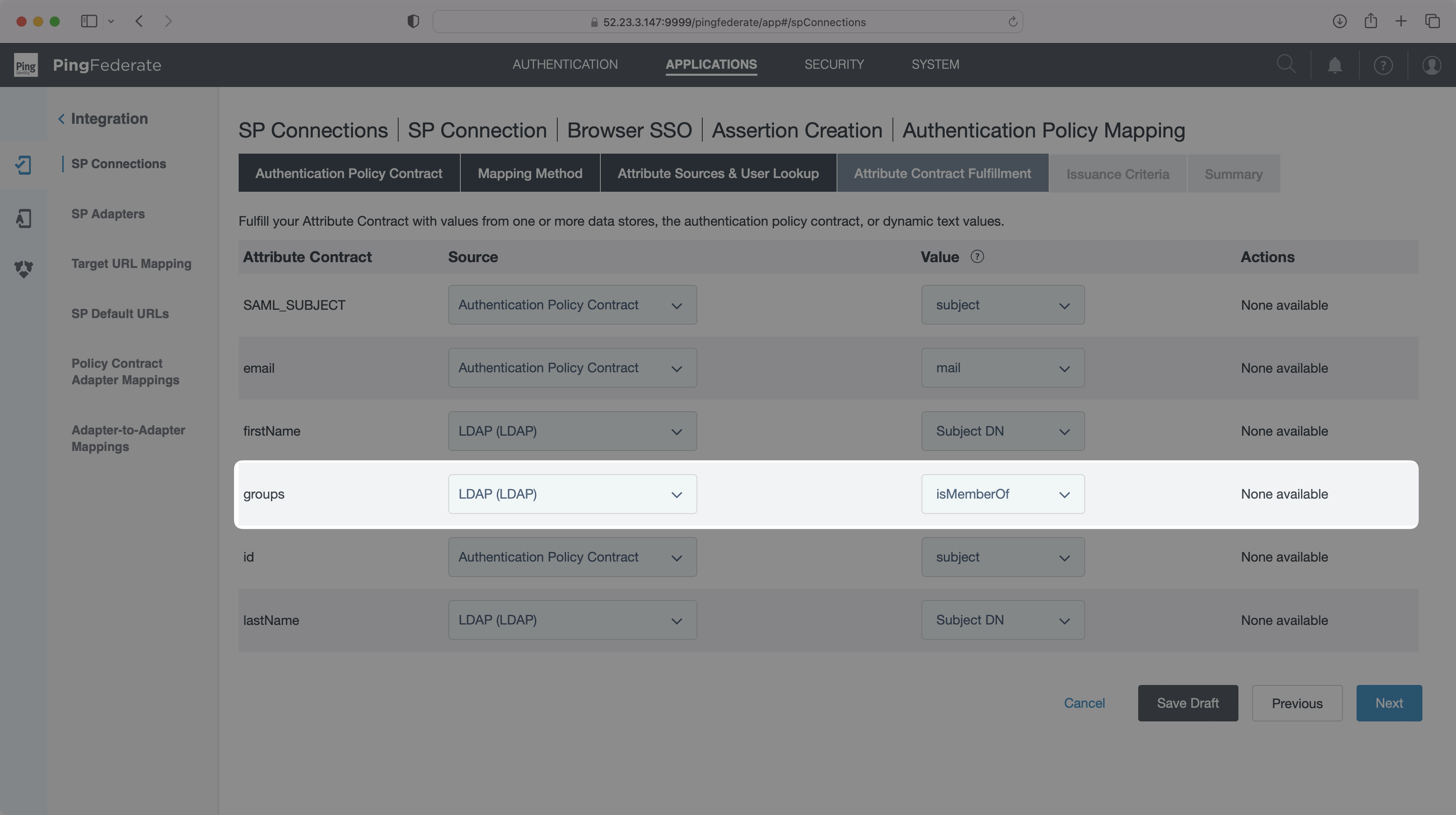Open the notifications bell
1456x815 pixels.
[x=1335, y=64]
